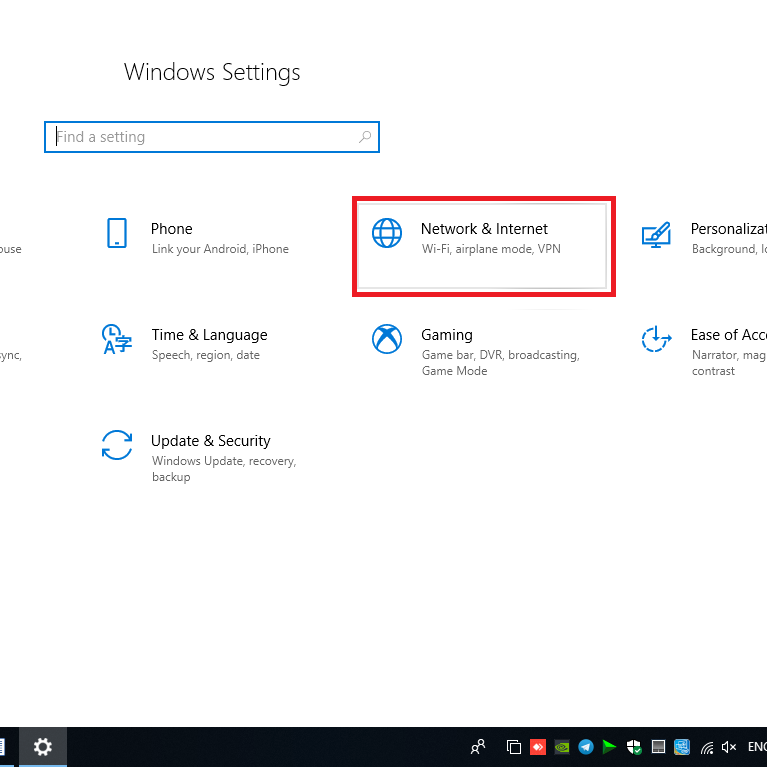The height and width of the screenshot is (767, 767).
Task: Click the Personalization paintbrush icon
Action: [x=656, y=235]
